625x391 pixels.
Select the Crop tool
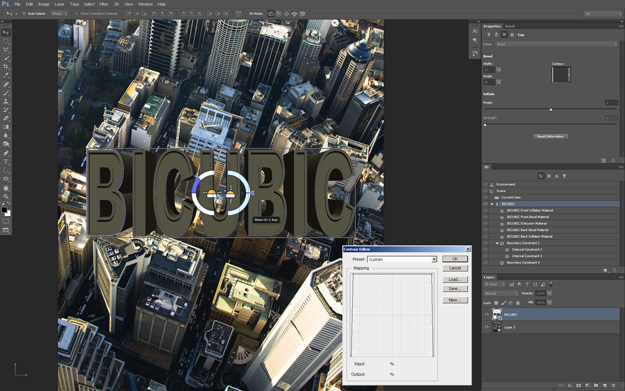point(6,67)
